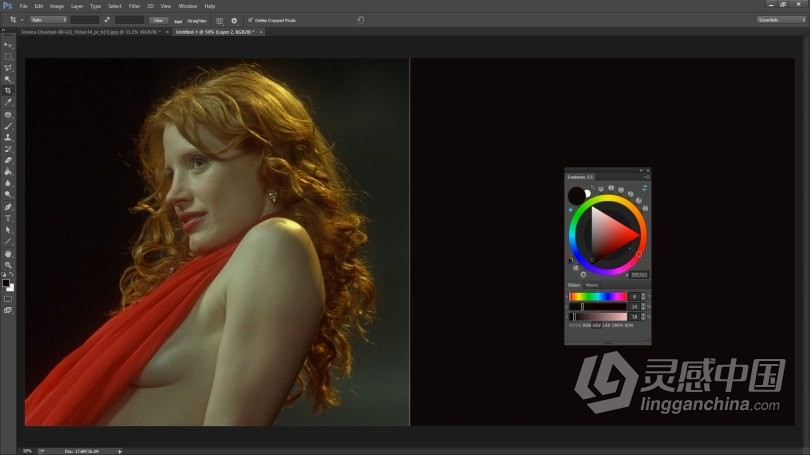
Task: Collapse the Coolorus panel to icons
Action: (642, 170)
